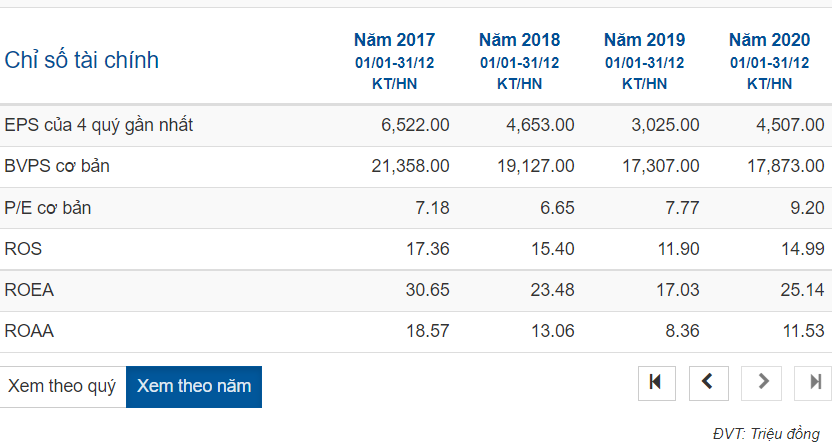Click ROS value 11.90
Viewport: 837px width, 448px height.
pyautogui.click(x=678, y=249)
